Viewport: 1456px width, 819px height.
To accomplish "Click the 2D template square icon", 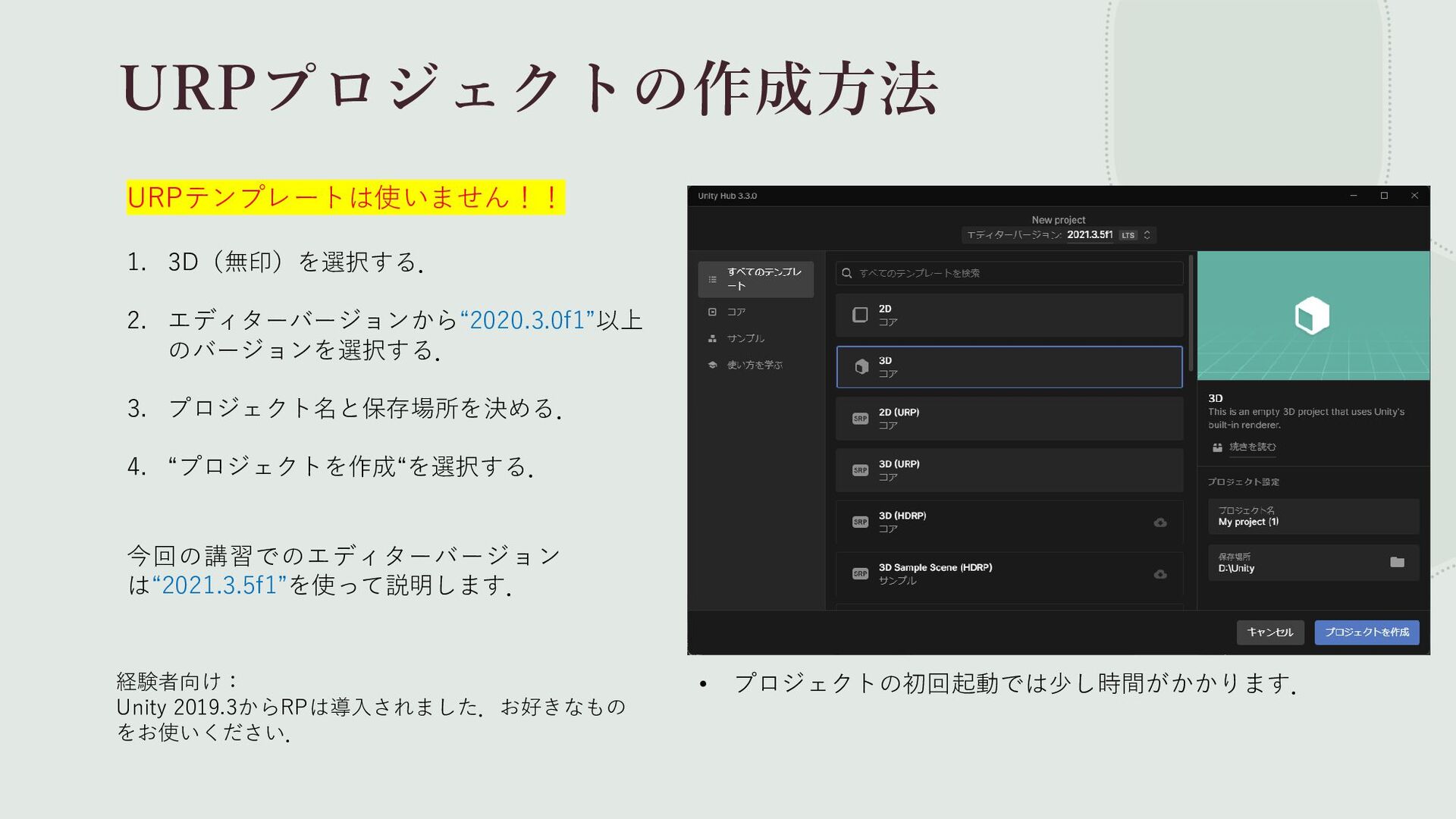I will 860,315.
